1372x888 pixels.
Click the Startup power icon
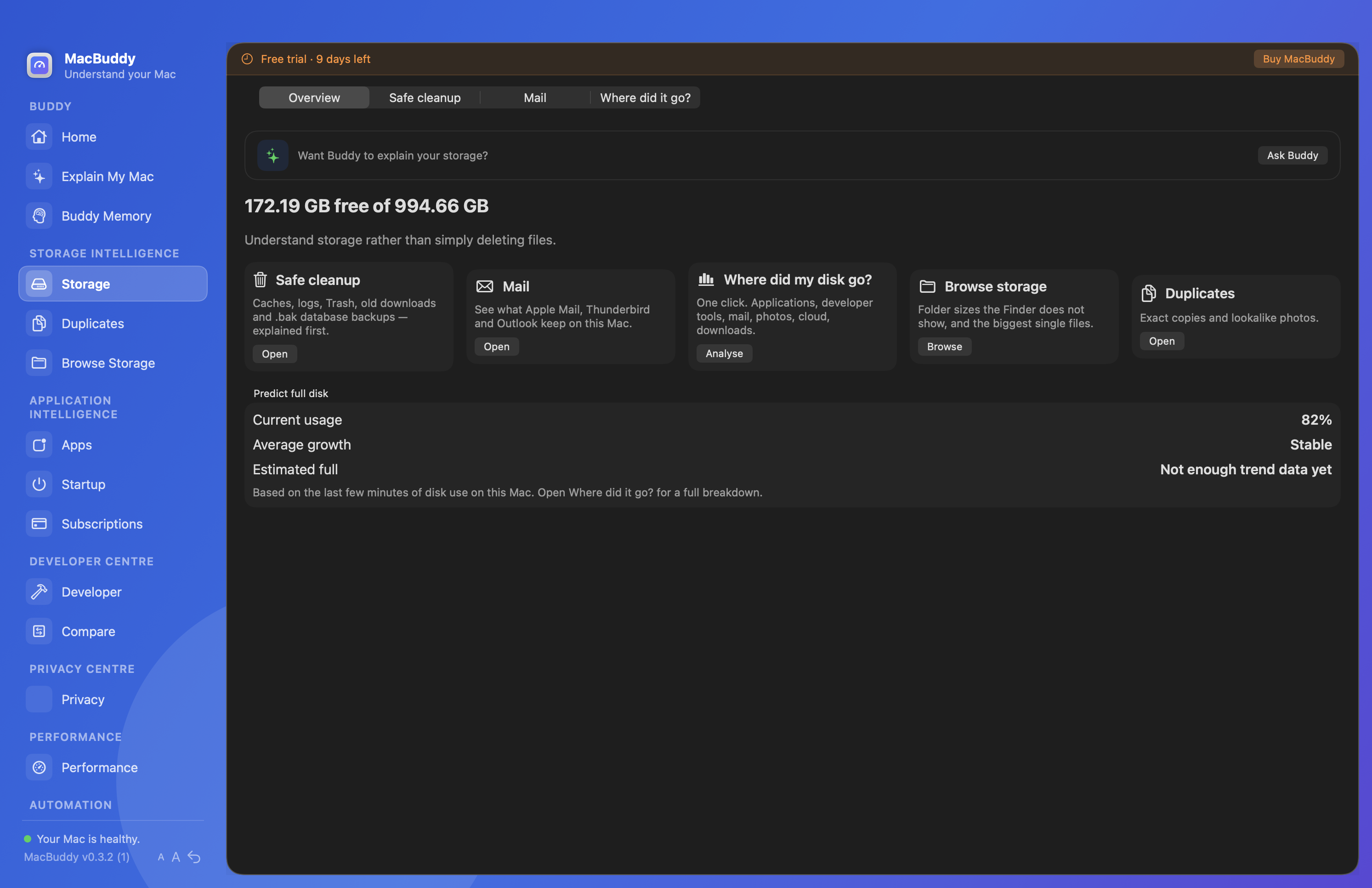[39, 484]
